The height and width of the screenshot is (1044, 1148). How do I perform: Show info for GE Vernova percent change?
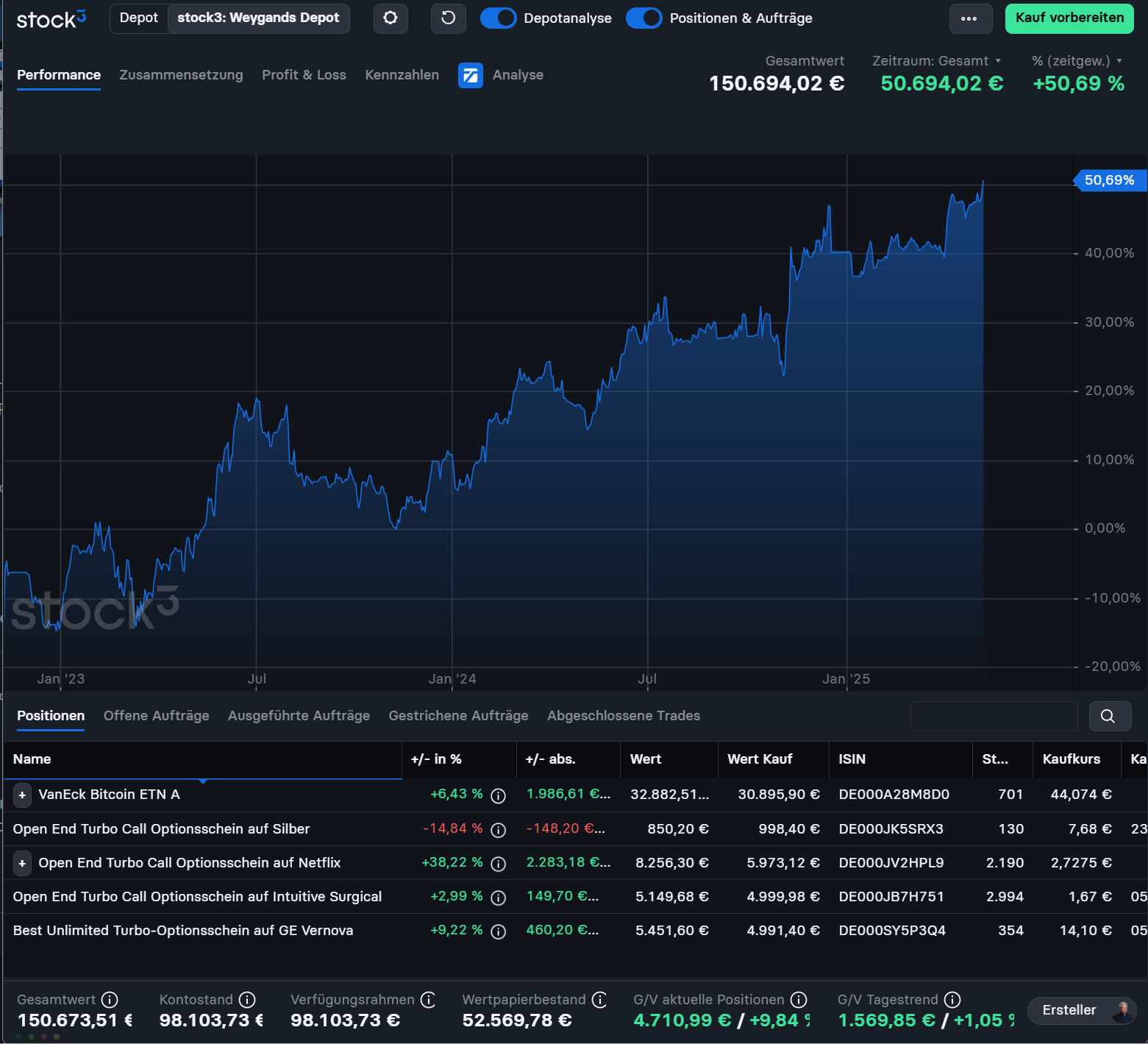click(498, 931)
